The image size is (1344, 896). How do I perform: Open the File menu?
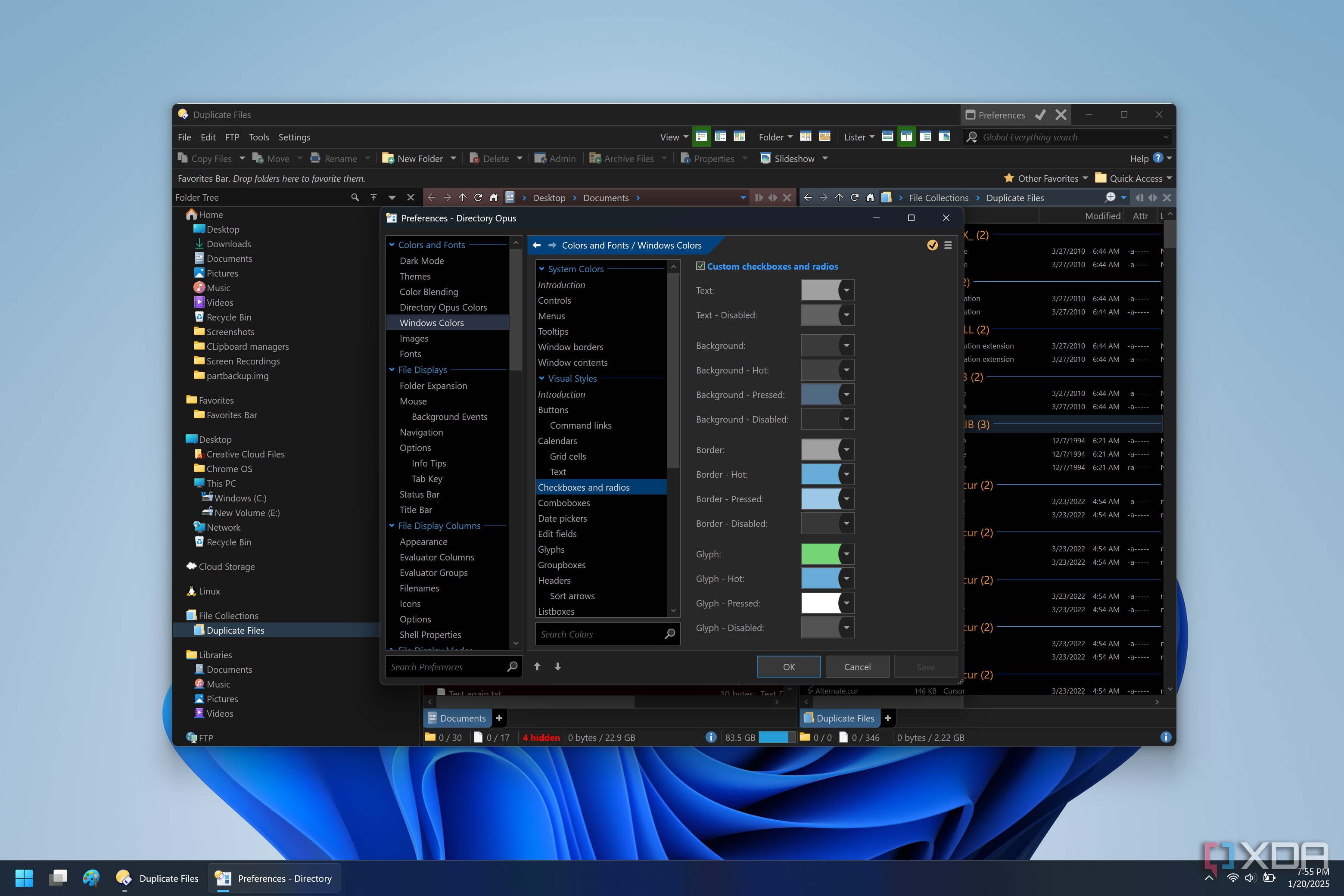point(184,137)
